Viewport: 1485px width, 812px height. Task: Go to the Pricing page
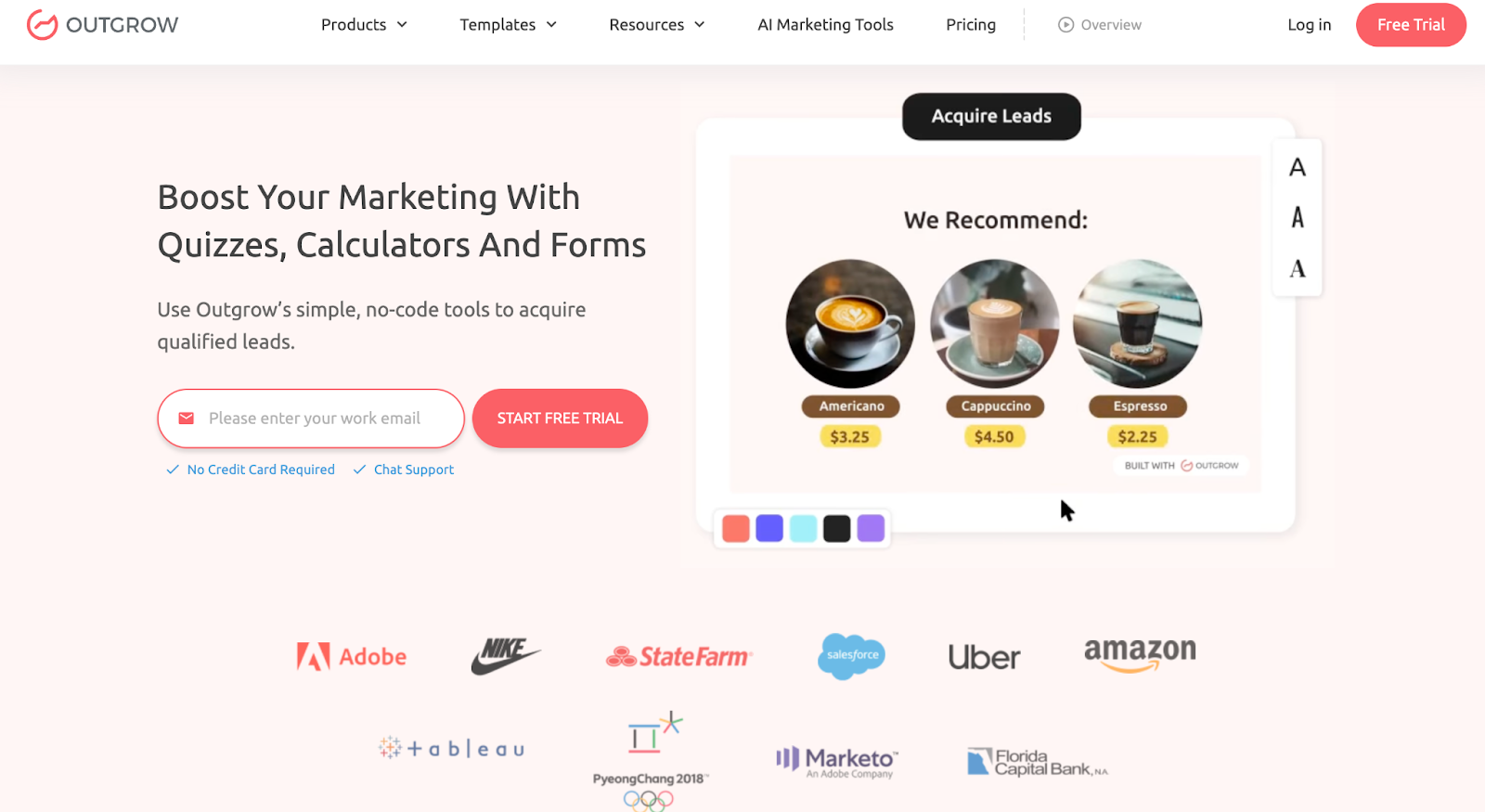(971, 25)
